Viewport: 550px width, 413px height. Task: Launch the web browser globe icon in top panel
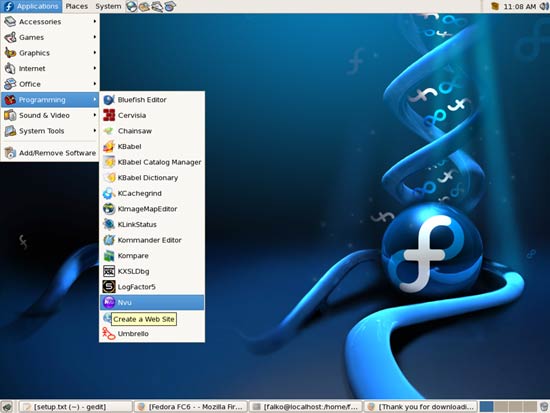131,6
